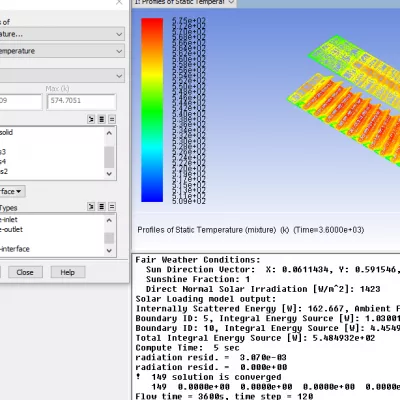Expand the New Surface 'face' dropdown button
Screen dimensions: 400x400
click(x=12, y=191)
